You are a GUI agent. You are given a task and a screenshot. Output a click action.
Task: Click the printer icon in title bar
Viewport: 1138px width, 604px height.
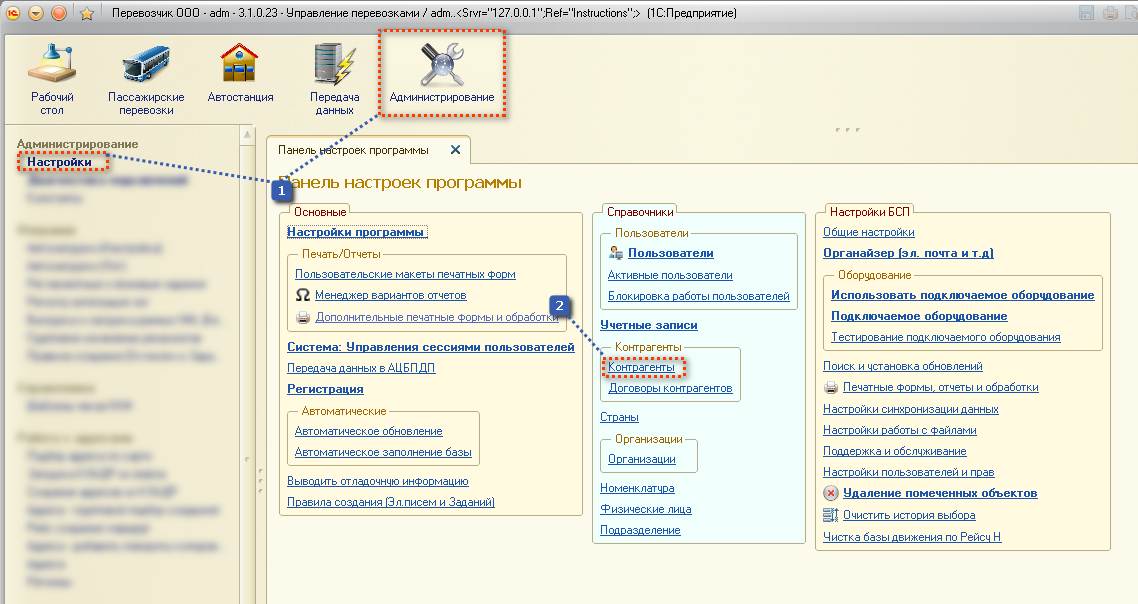1110,14
